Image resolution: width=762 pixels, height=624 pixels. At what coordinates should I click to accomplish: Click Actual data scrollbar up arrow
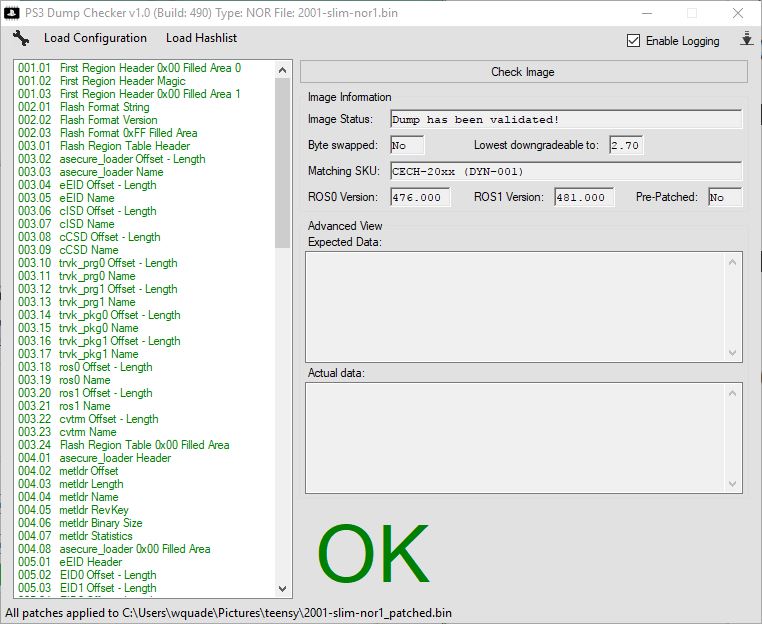click(733, 393)
